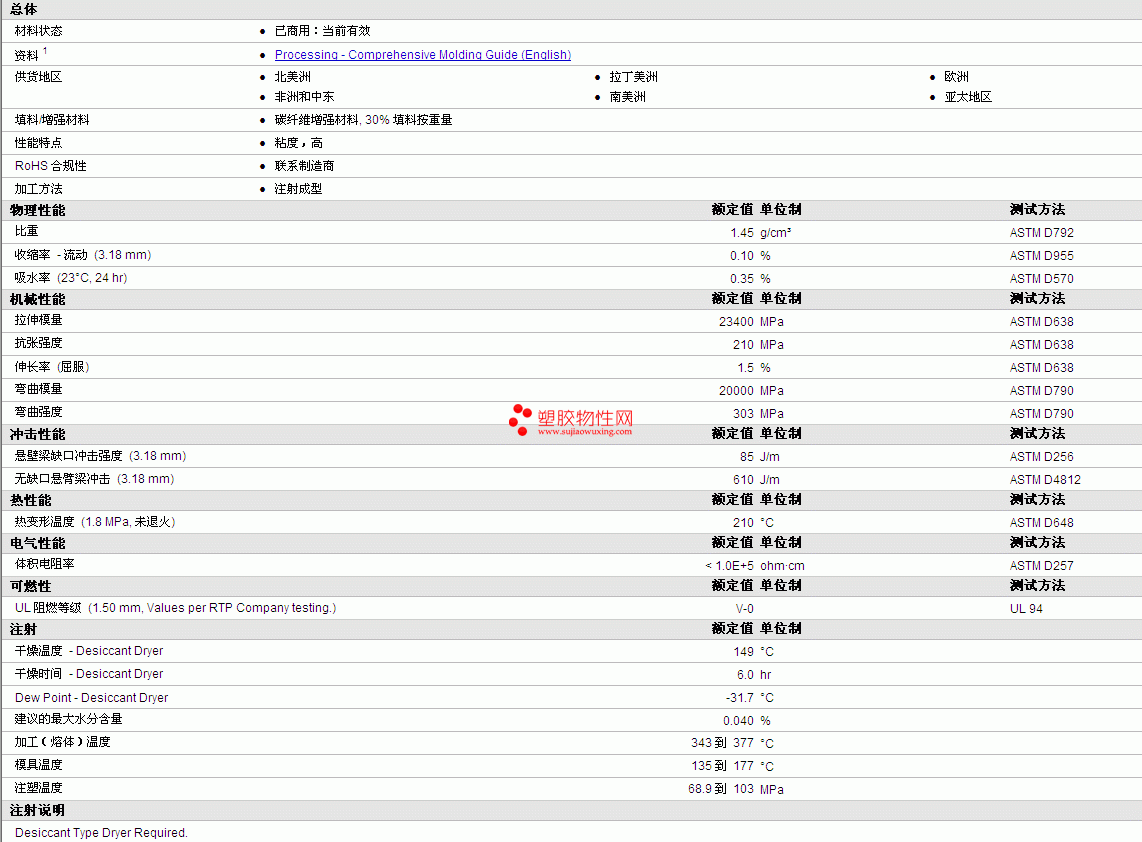Image resolution: width=1142 pixels, height=842 pixels.
Task: Select V-0 flammability rating
Action: coord(744,609)
